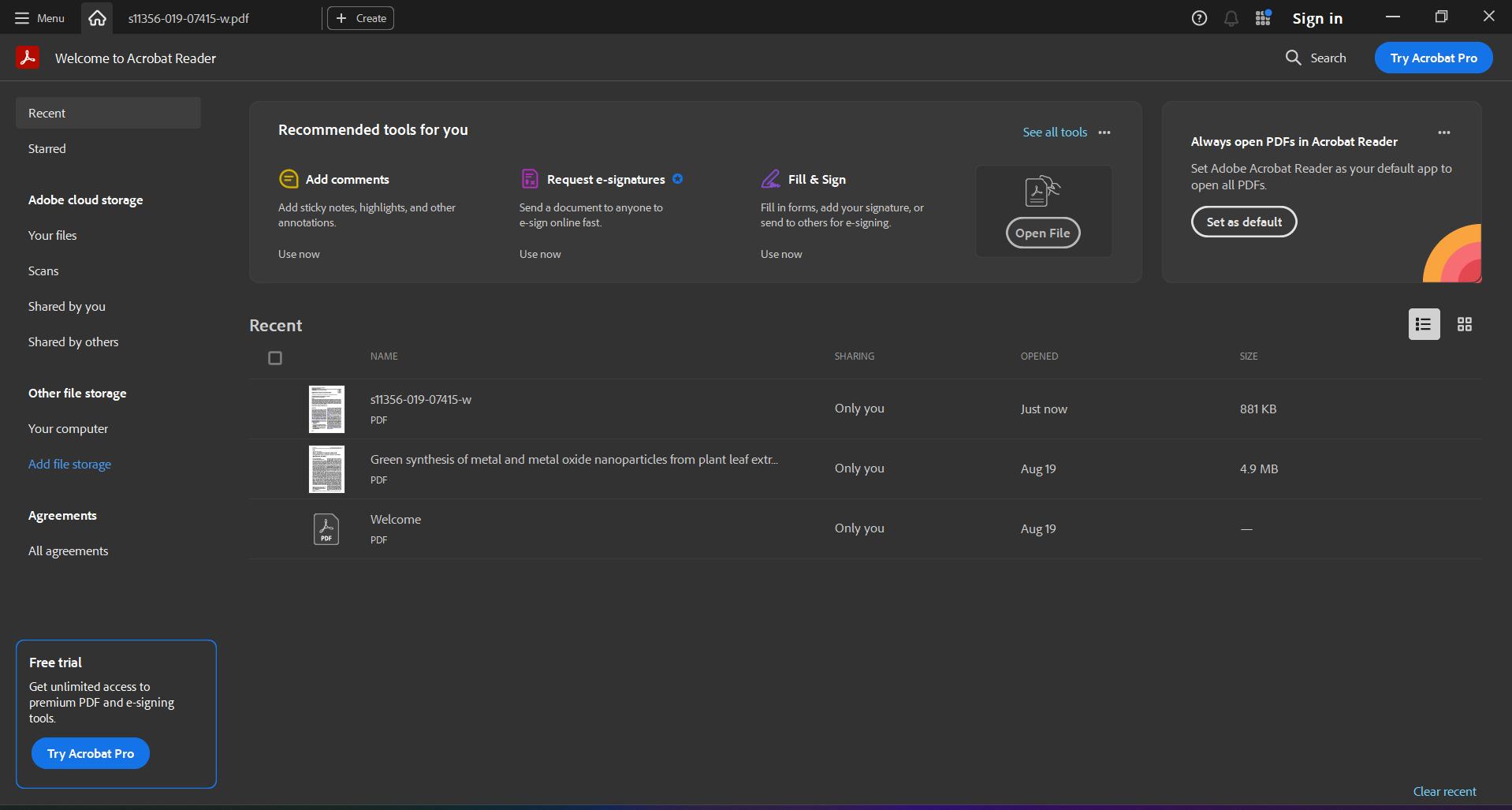
Task: Click the blue badge beside Request e-signatures
Action: click(x=677, y=179)
